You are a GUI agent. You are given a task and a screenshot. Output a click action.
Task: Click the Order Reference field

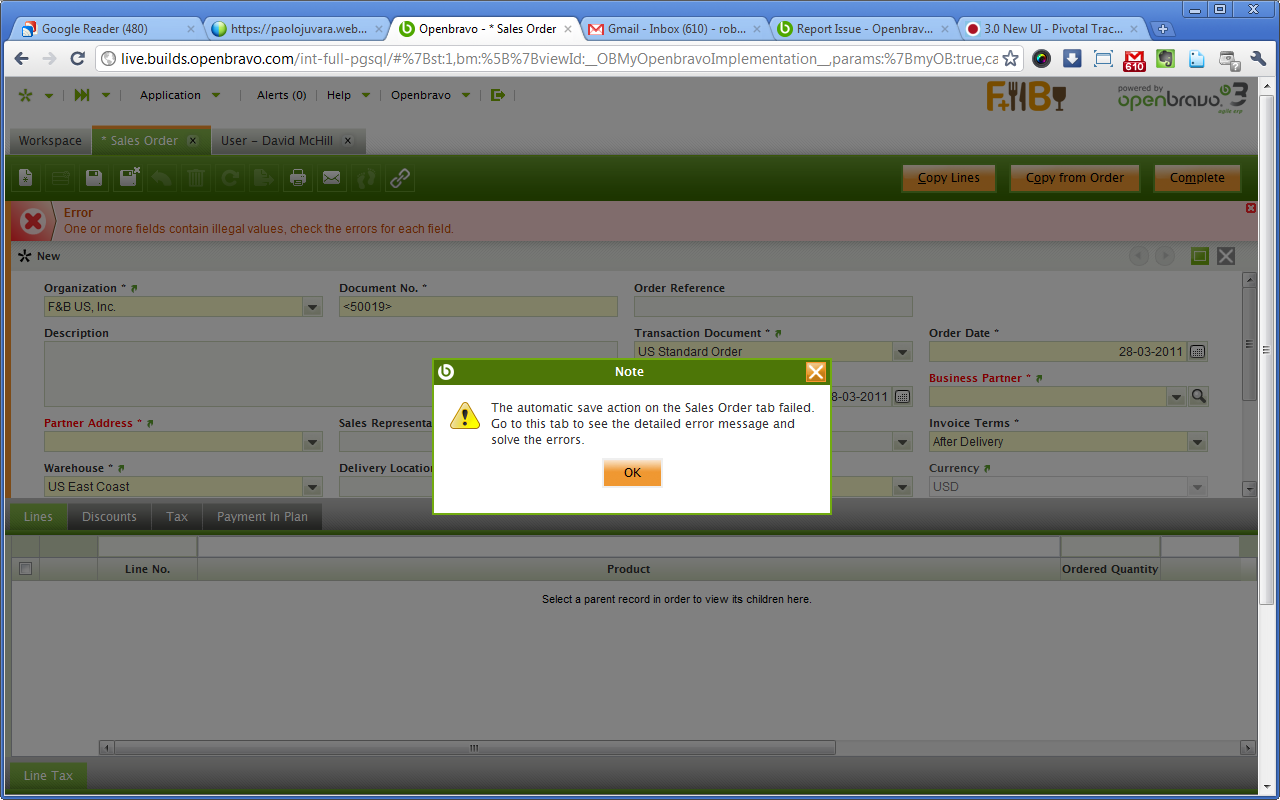tap(773, 307)
